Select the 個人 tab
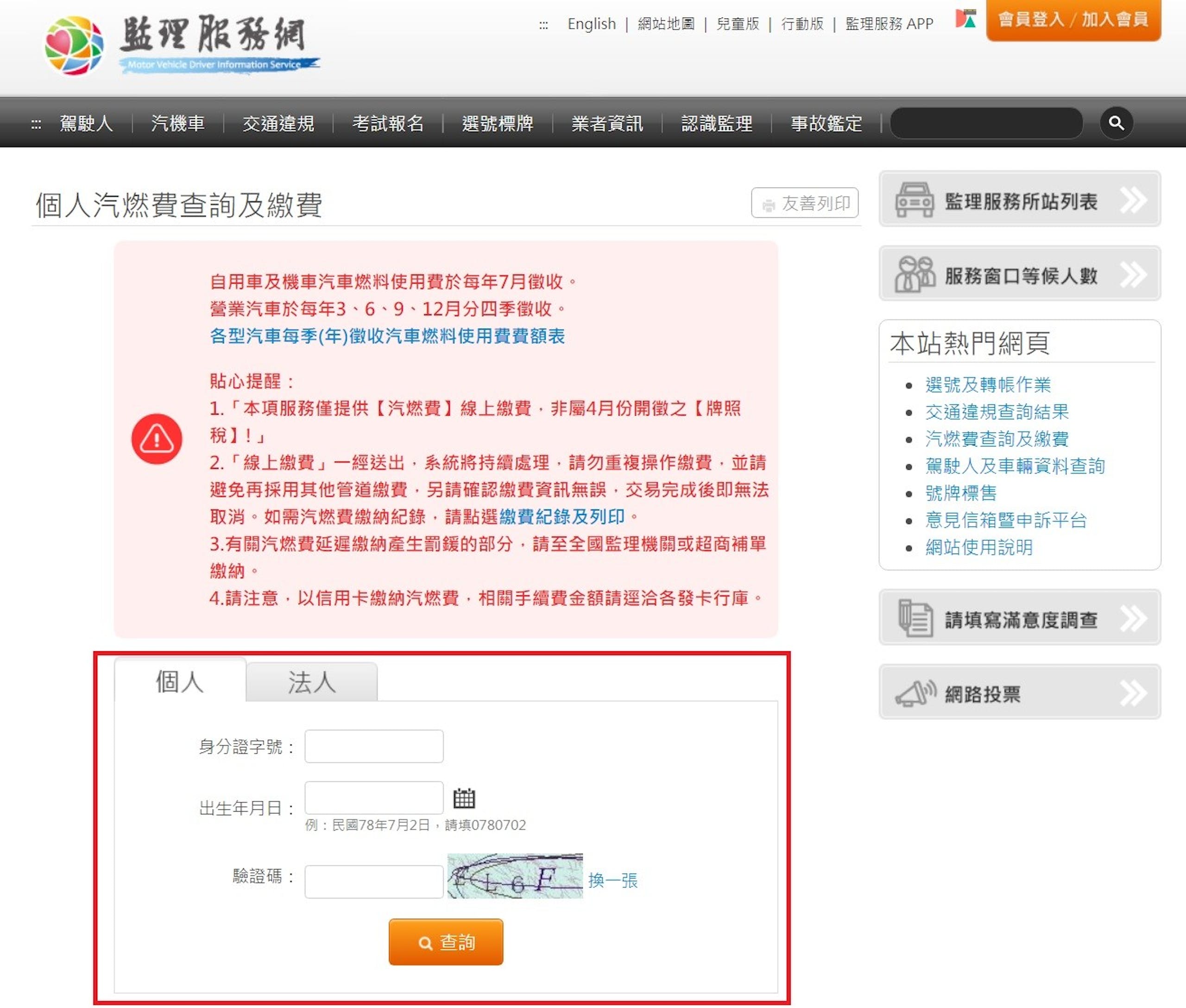1186x1008 pixels. [180, 680]
